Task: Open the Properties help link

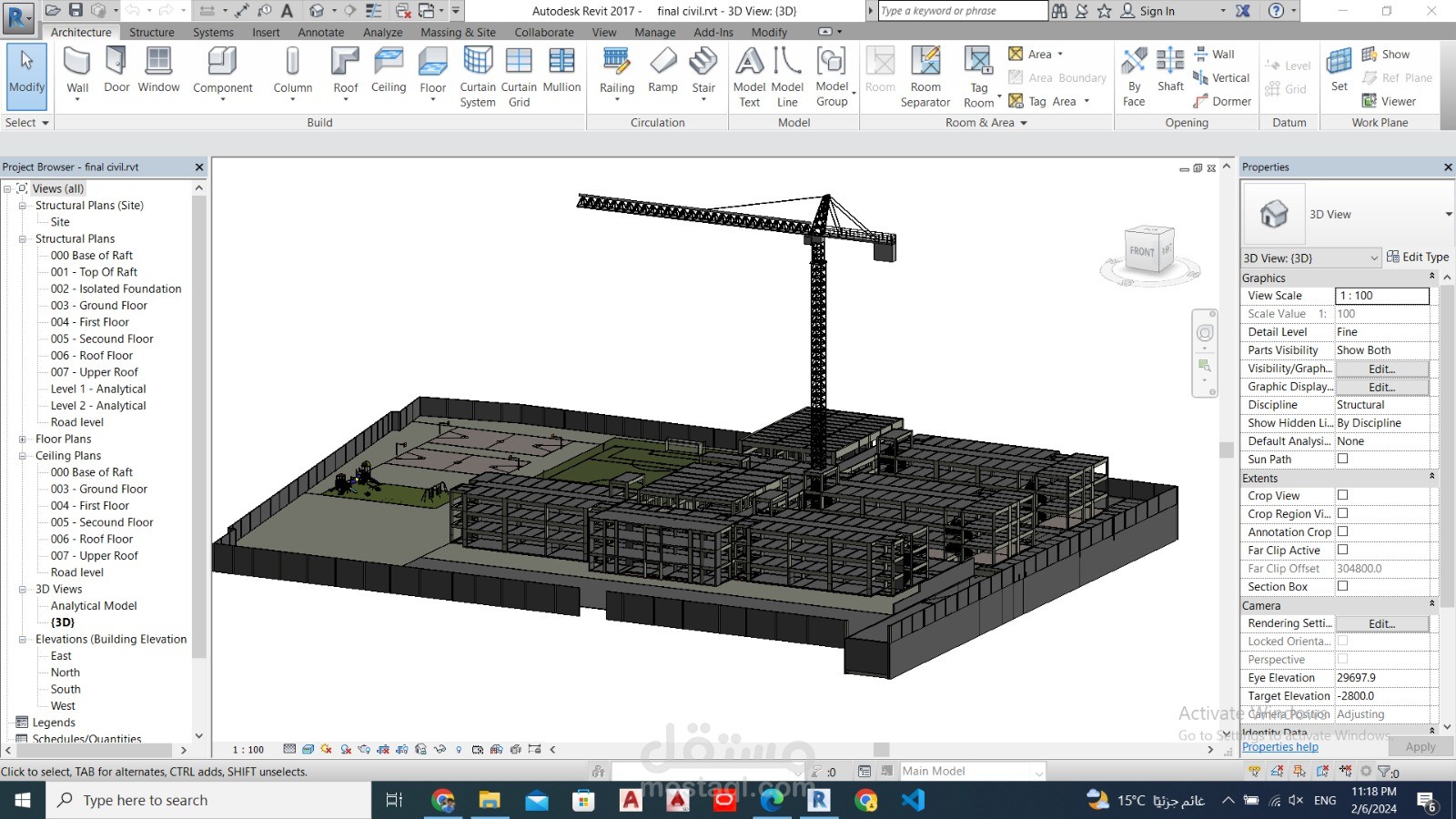Action: [1279, 747]
